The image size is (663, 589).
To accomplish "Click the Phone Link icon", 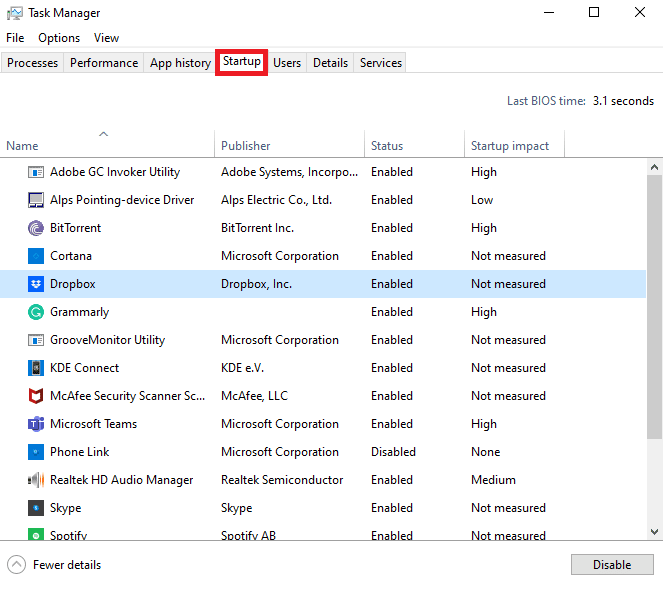I will click(36, 452).
